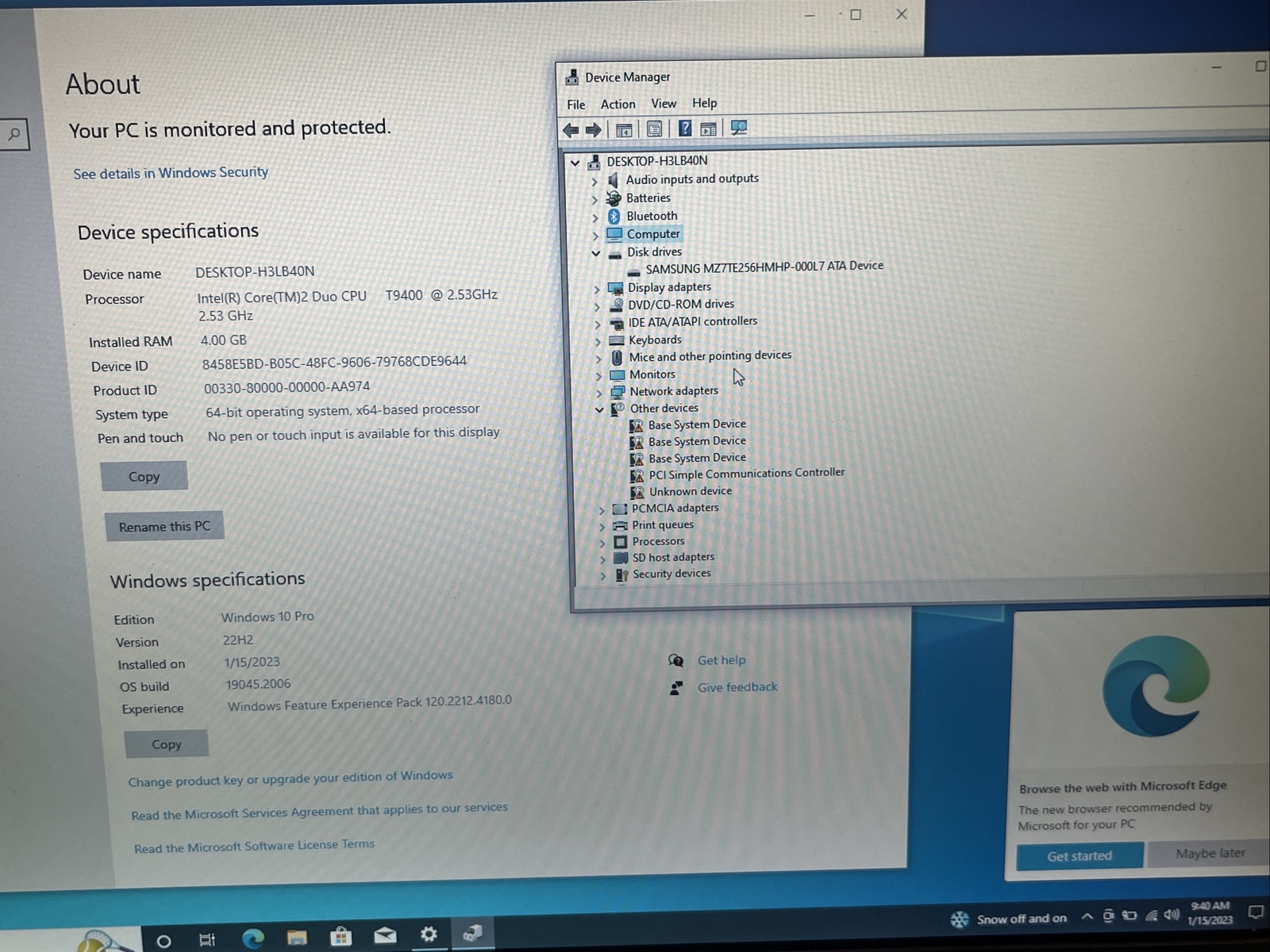The image size is (1270, 952).
Task: Open Microsoft Store from the taskbar
Action: pyautogui.click(x=341, y=937)
